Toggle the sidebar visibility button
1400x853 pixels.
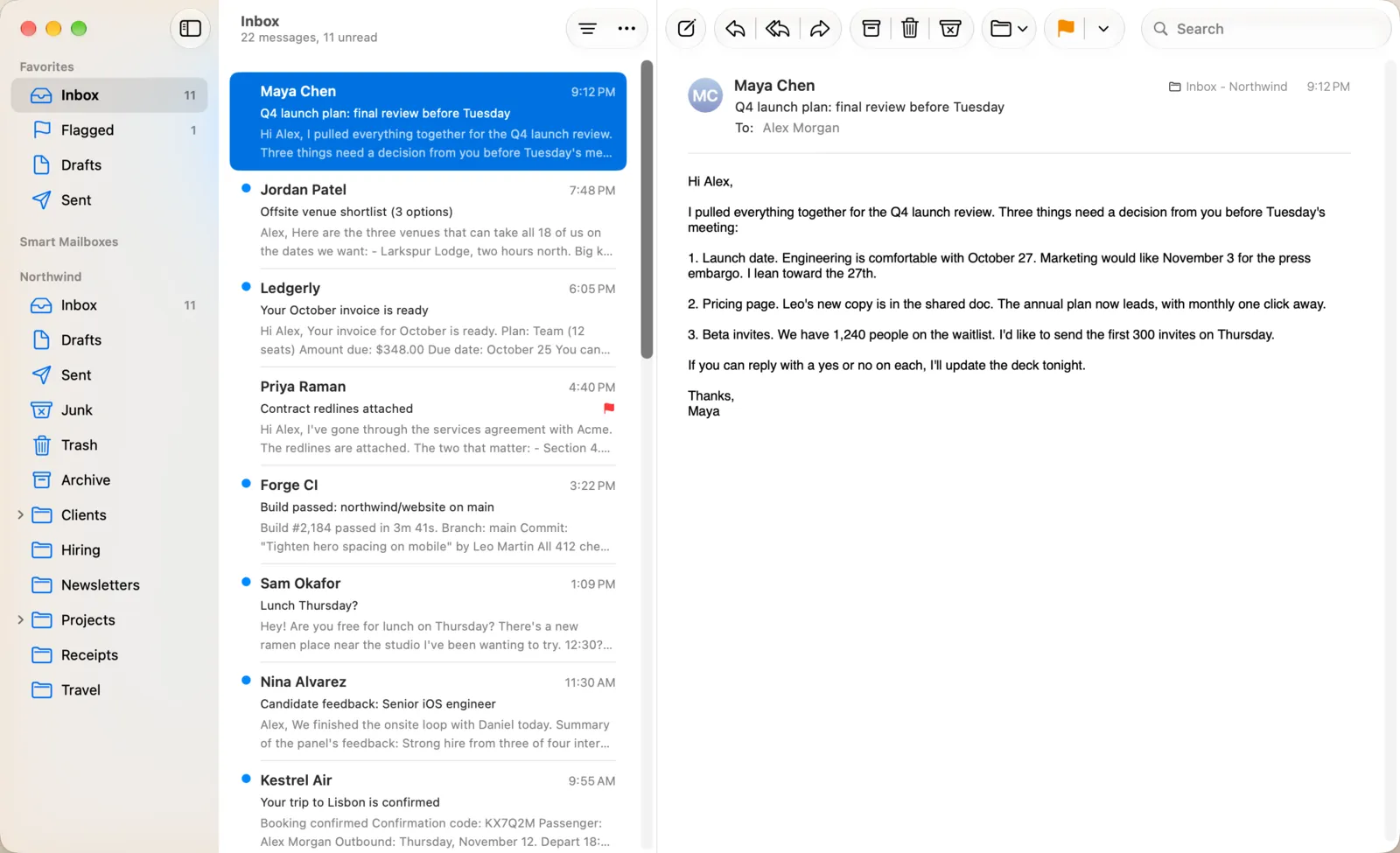[x=190, y=29]
